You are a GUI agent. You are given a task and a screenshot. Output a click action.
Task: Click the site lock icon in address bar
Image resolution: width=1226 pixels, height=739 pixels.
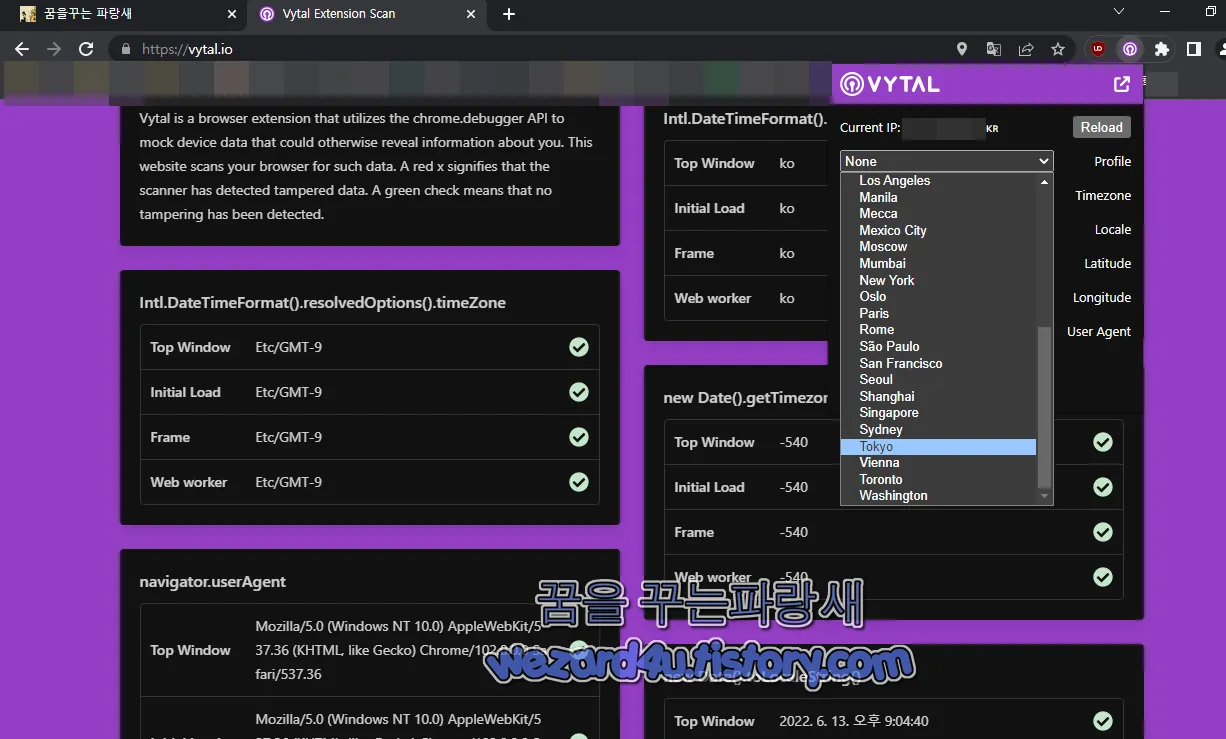[126, 49]
